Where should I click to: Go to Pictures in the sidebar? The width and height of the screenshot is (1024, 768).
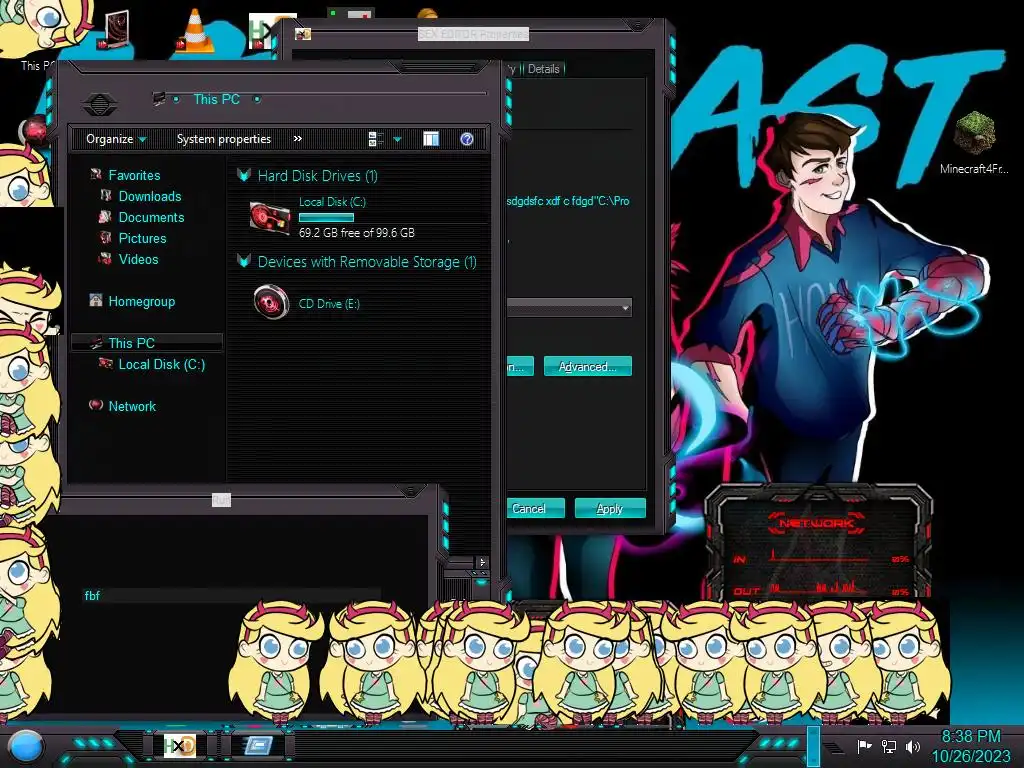tap(142, 238)
